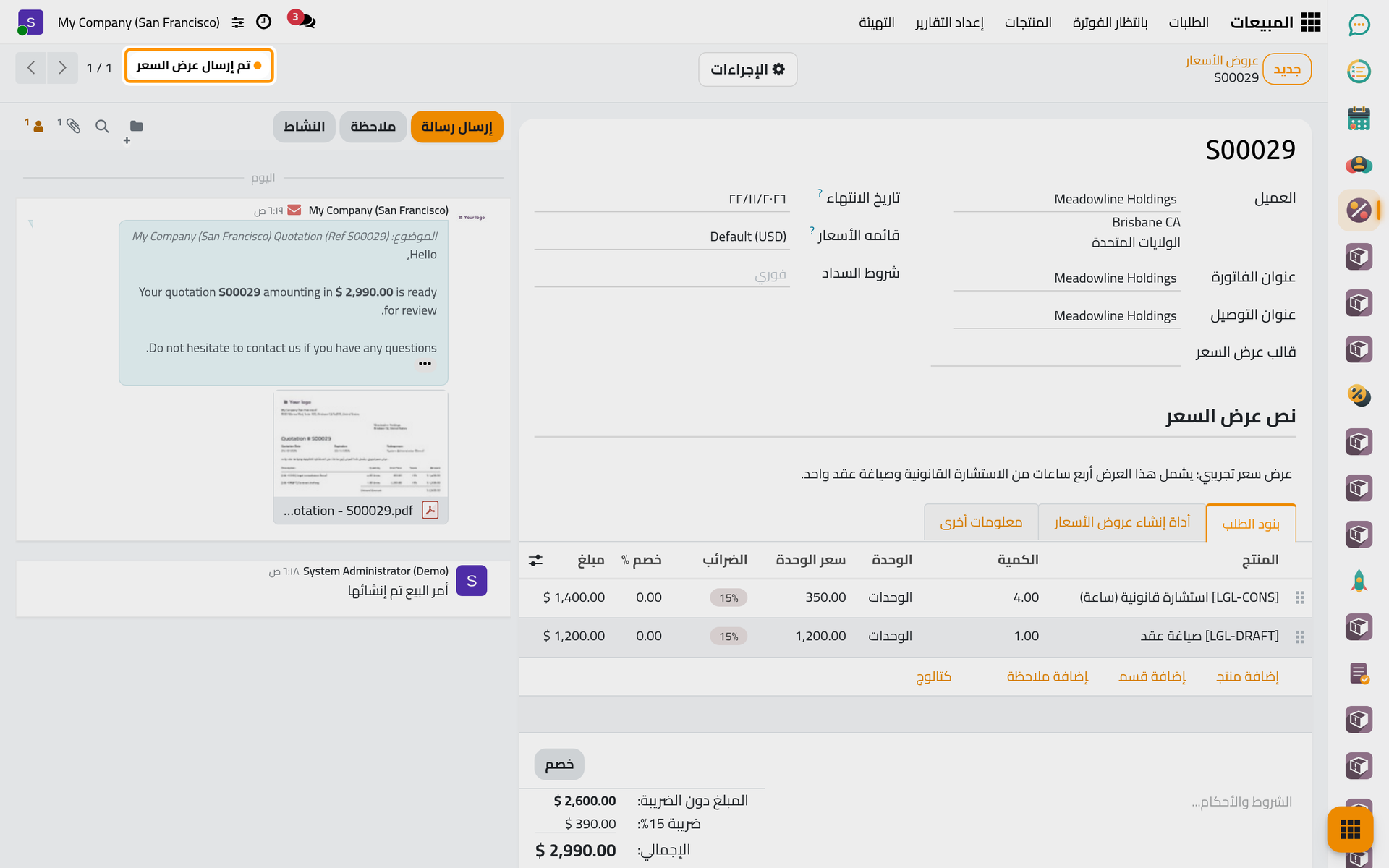Open شروط السداد payment terms field
This screenshot has height=868, width=1389.
coord(662,274)
